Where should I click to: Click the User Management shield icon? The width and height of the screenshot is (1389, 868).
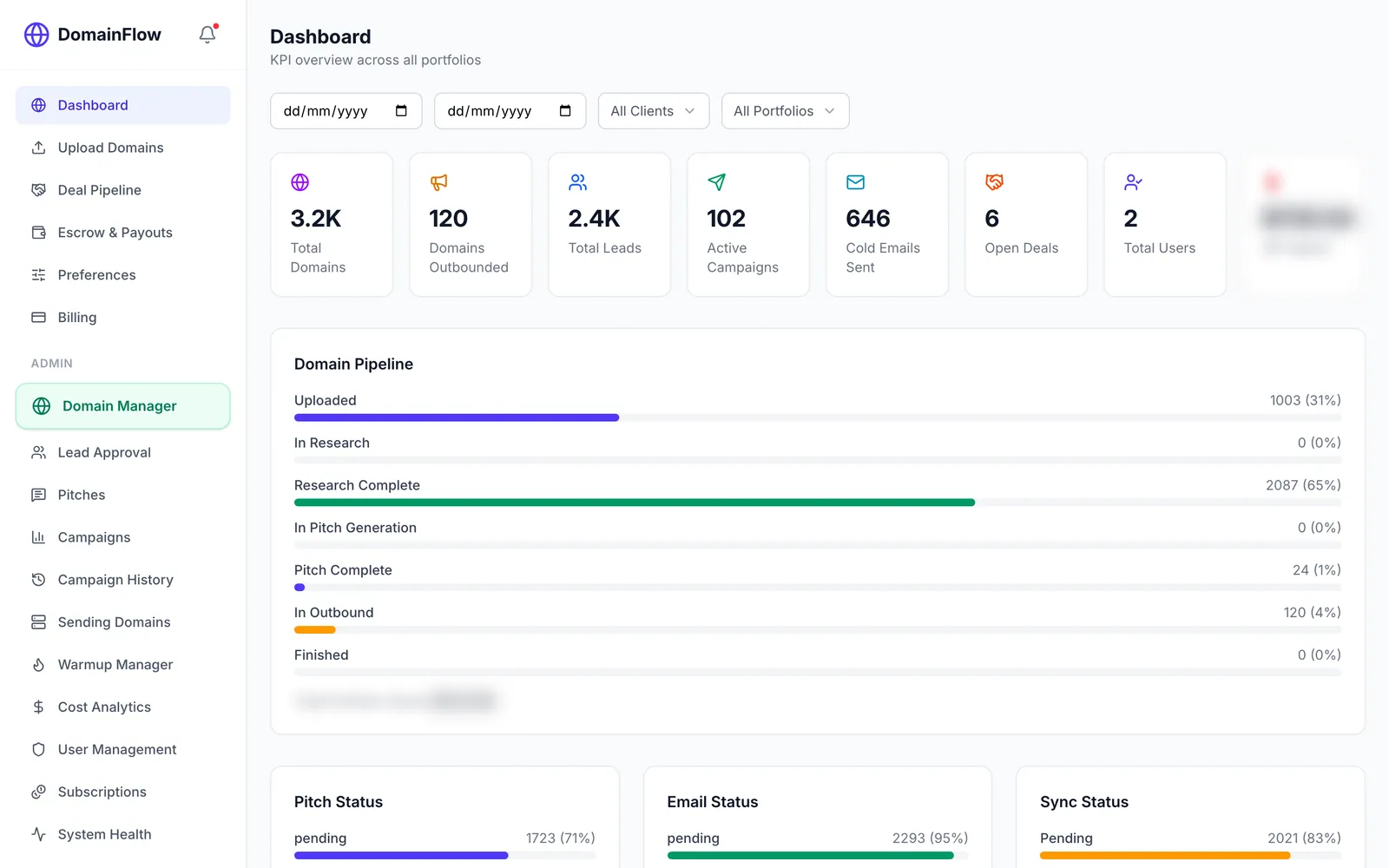38,750
